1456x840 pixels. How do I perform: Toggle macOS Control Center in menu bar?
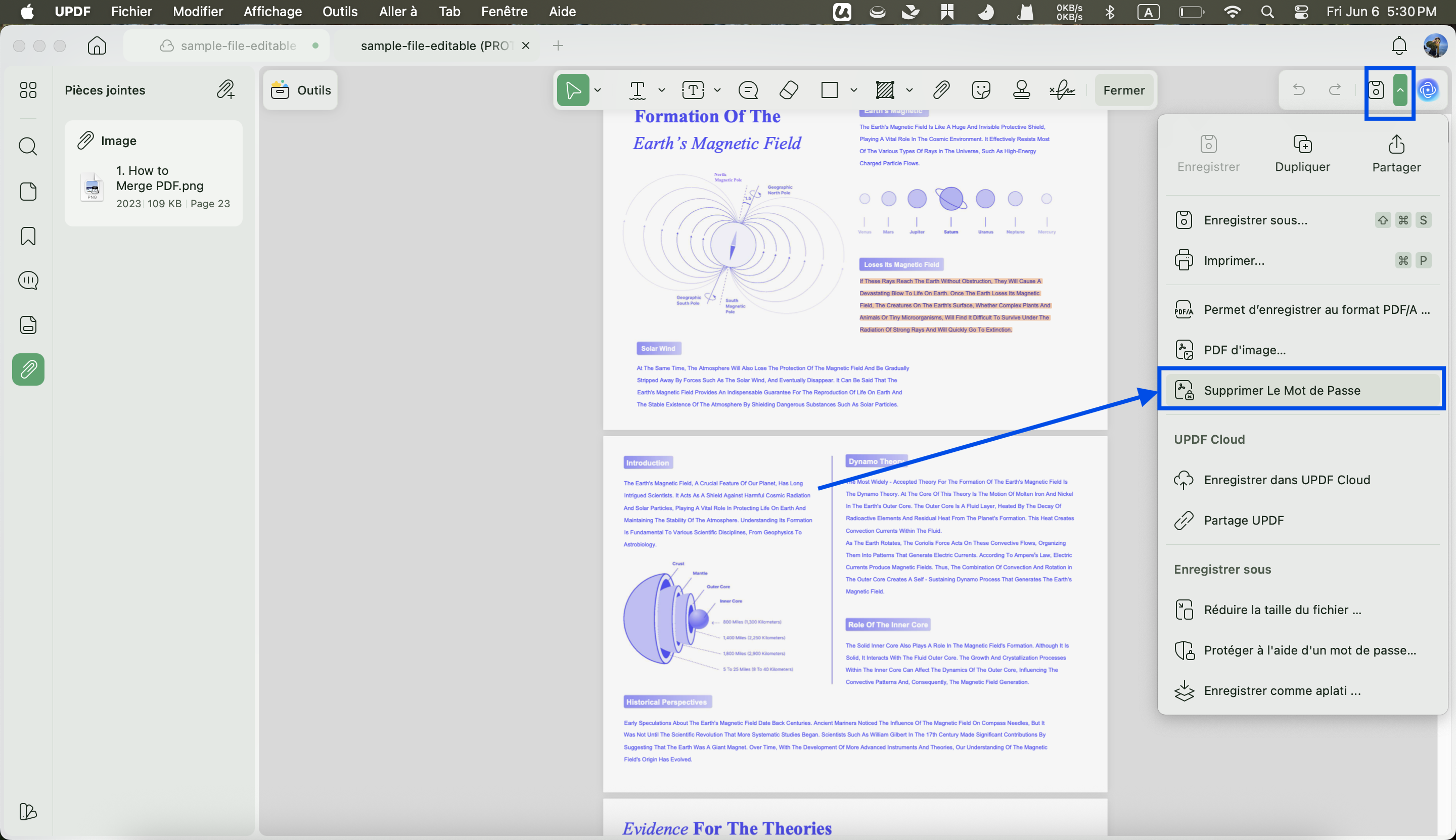(1301, 12)
